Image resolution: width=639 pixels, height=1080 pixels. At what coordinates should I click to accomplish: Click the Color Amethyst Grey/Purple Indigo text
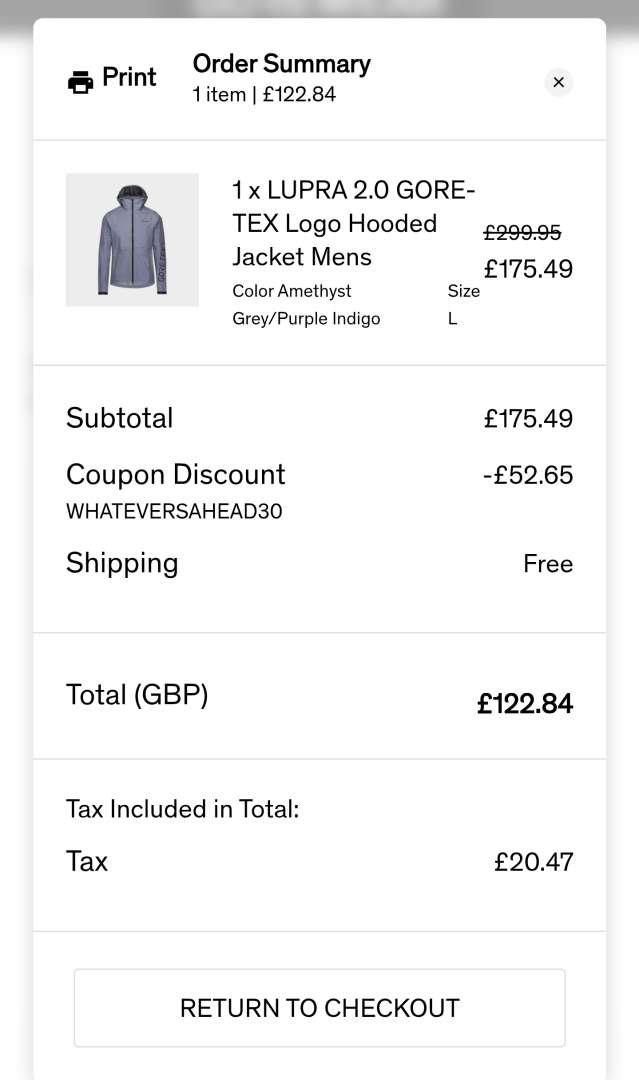(x=306, y=305)
